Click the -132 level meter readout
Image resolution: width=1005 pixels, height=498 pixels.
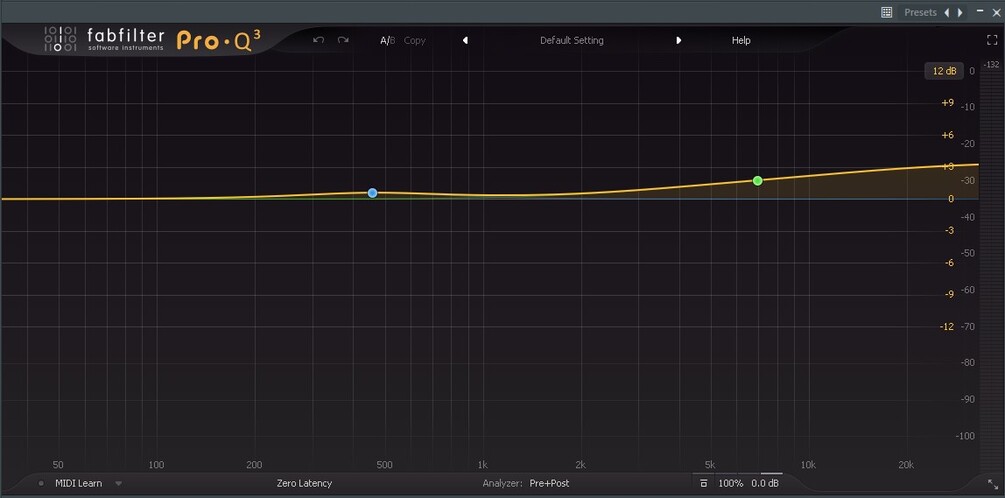tap(992, 65)
